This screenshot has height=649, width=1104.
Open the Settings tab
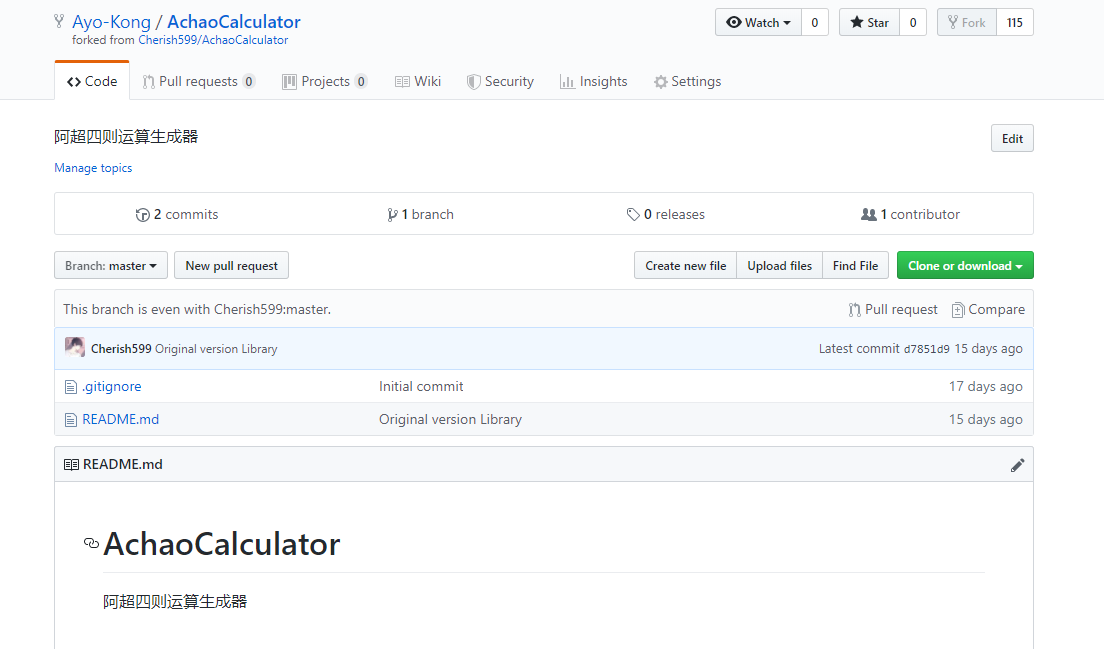click(x=687, y=81)
